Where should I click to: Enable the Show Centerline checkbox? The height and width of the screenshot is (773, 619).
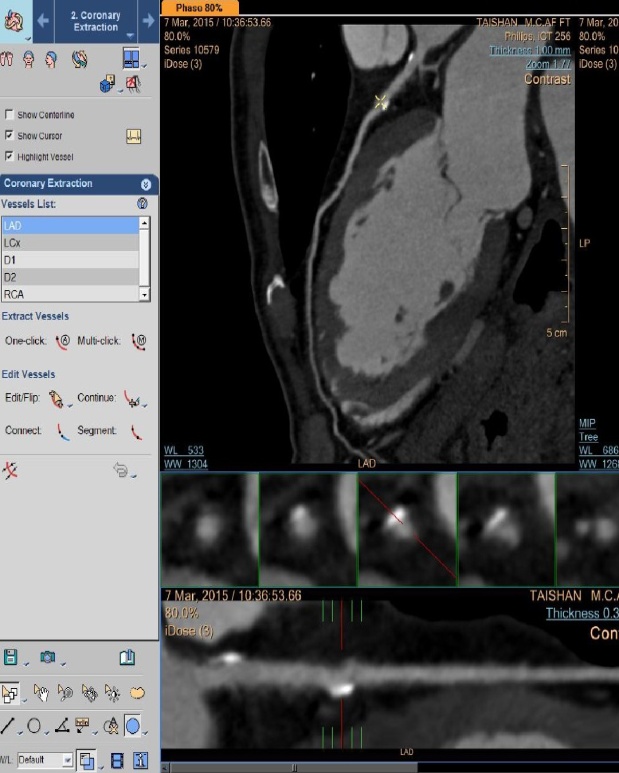[9, 115]
